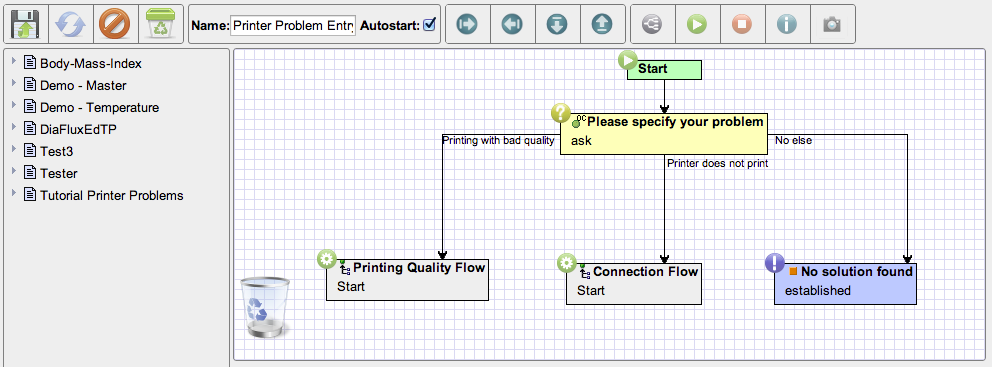Click the left arrow toolbar button
The image size is (992, 367).
click(x=512, y=25)
